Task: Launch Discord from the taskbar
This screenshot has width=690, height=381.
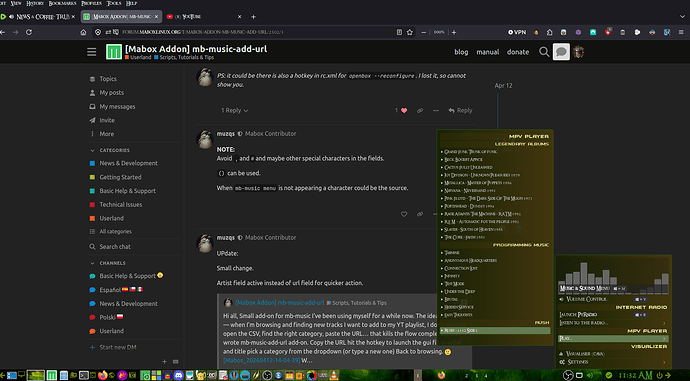Action: coord(178,375)
